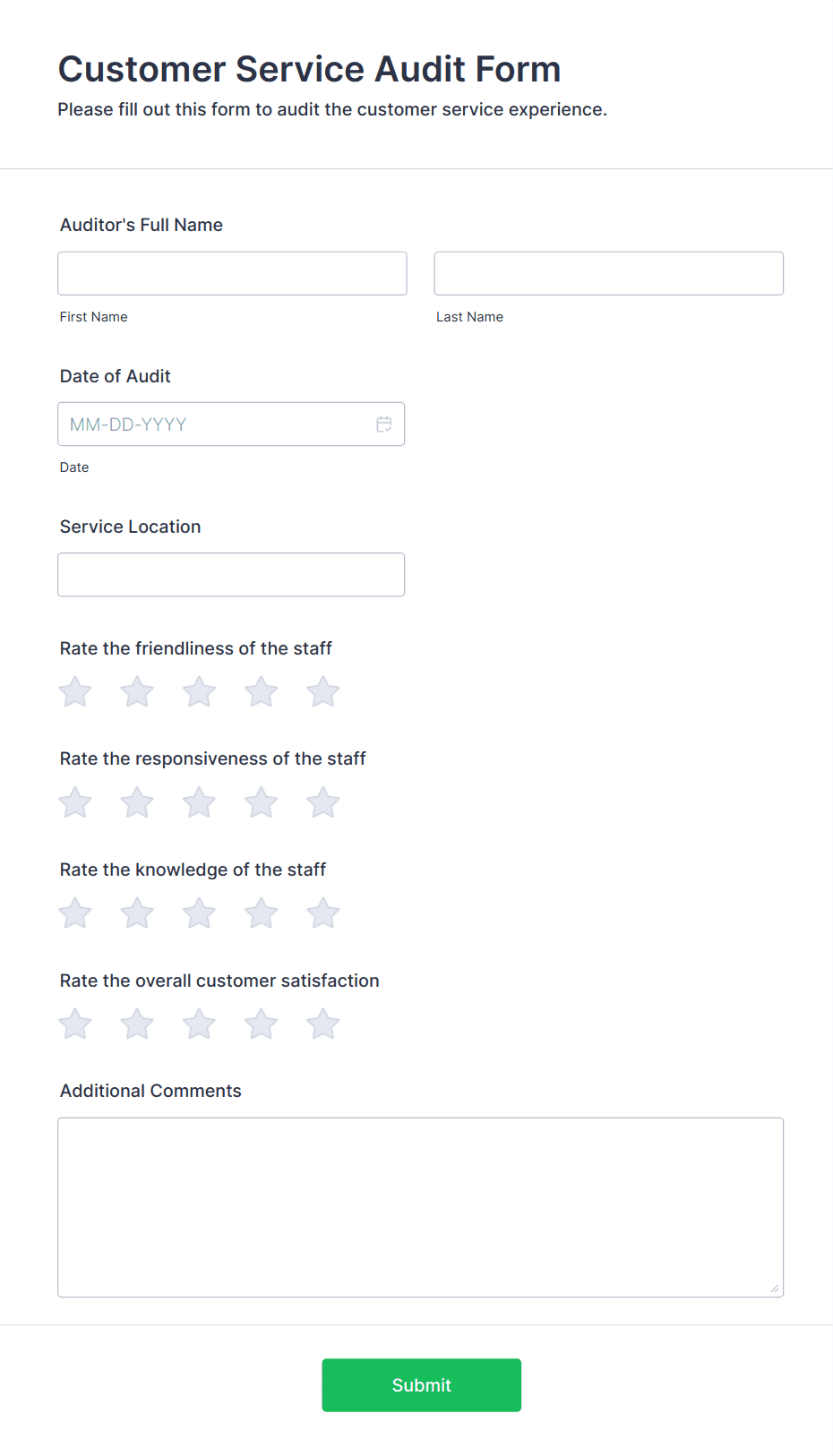Screen dimensions: 833x1456
Task: Rate overall customer satisfaction two stars
Action: pos(136,1023)
